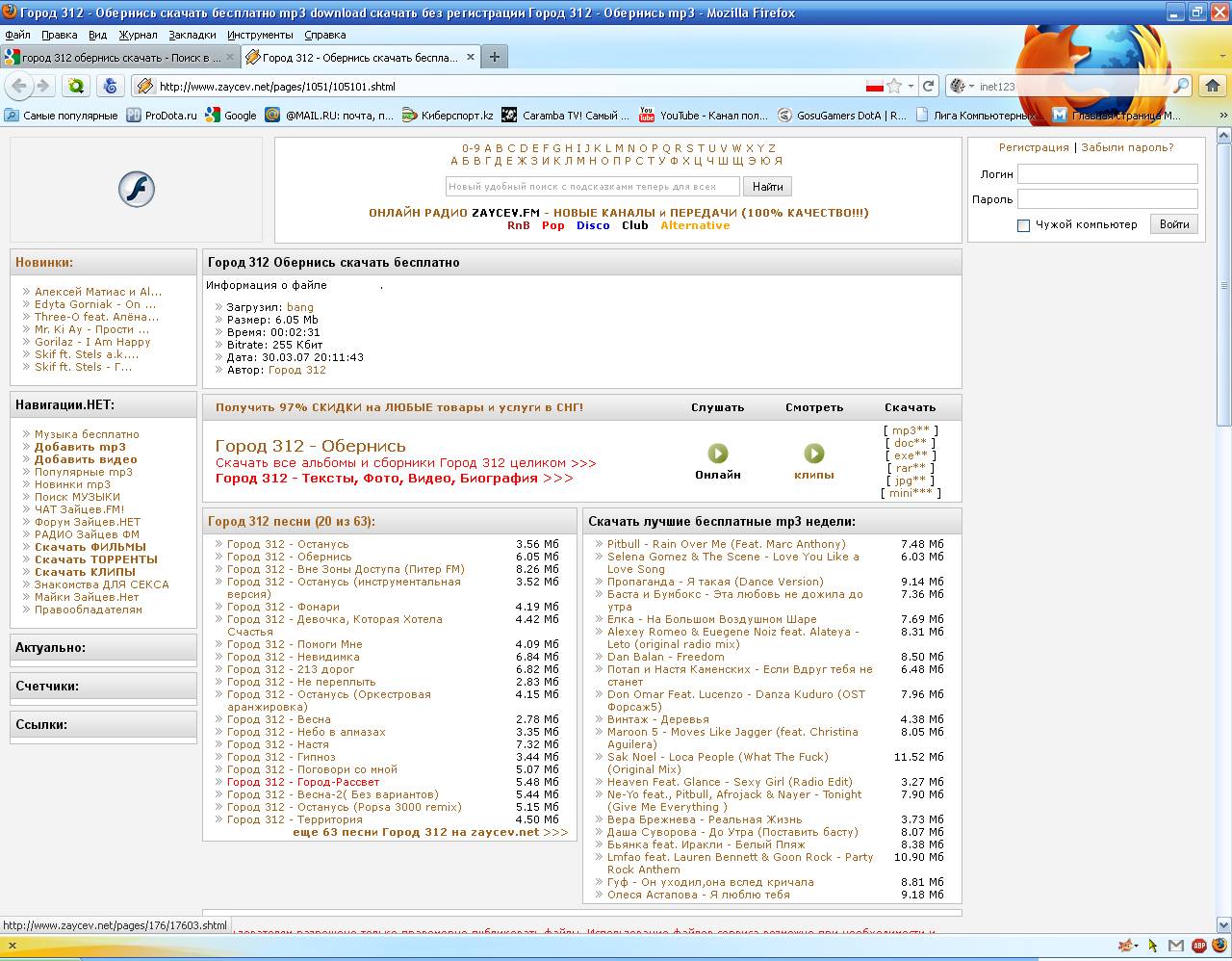Click the site identity icon in address bar
The height and width of the screenshot is (961, 1232).
[x=145, y=86]
